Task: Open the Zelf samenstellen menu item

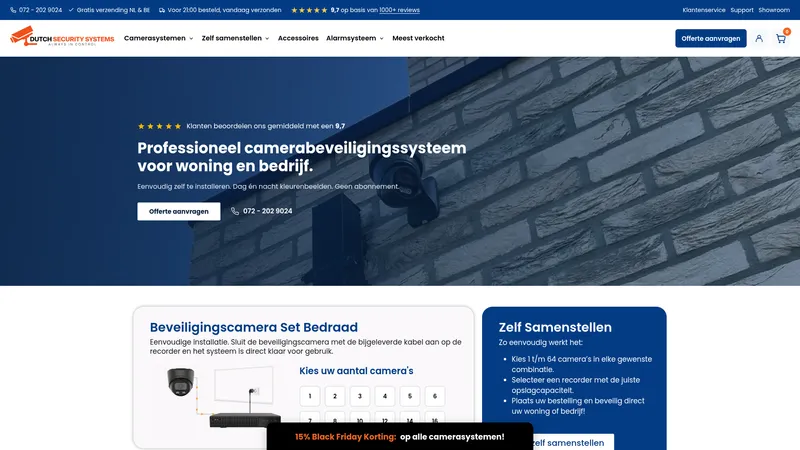Action: pyautogui.click(x=232, y=38)
